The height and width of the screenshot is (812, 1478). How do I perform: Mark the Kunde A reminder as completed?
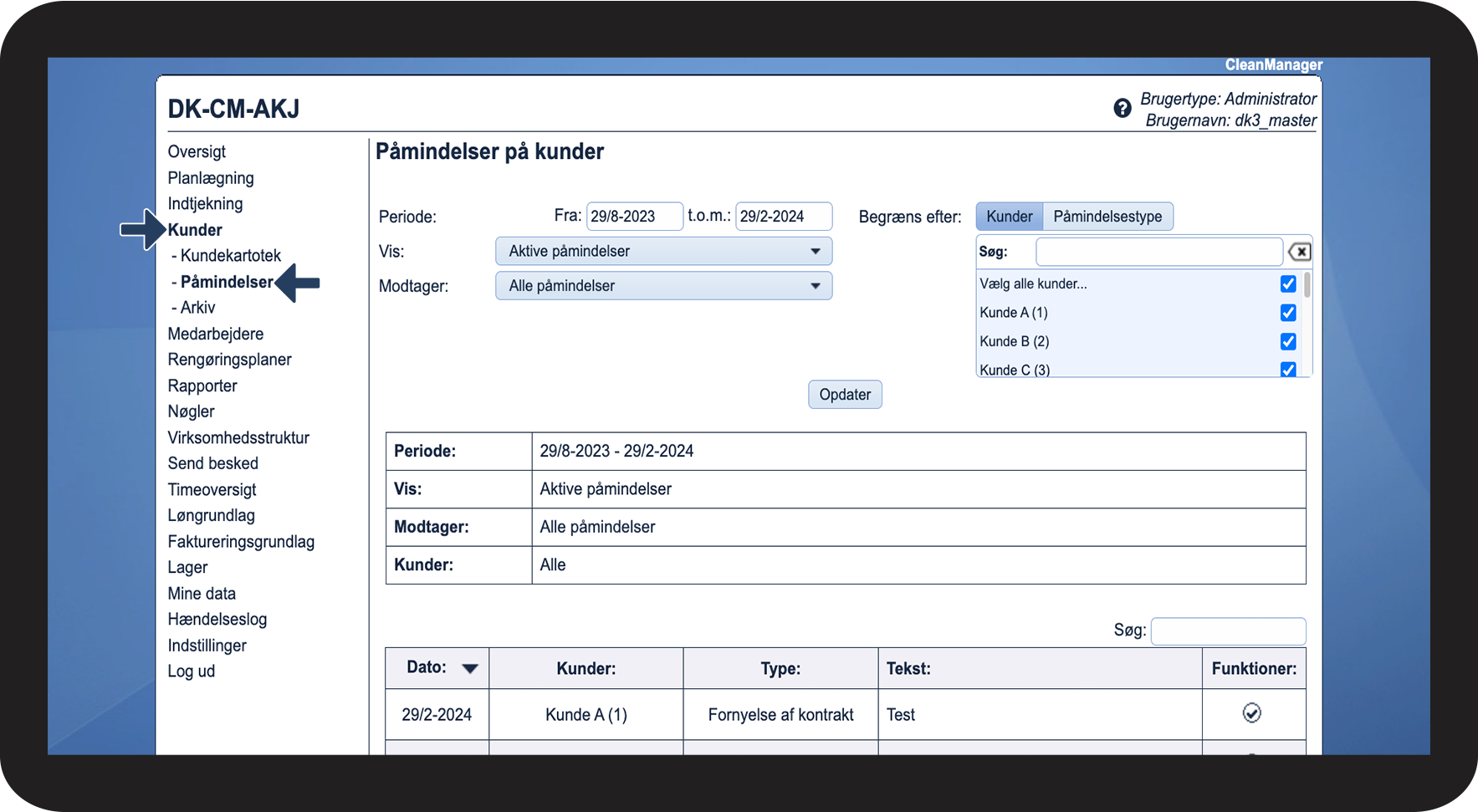click(1251, 713)
